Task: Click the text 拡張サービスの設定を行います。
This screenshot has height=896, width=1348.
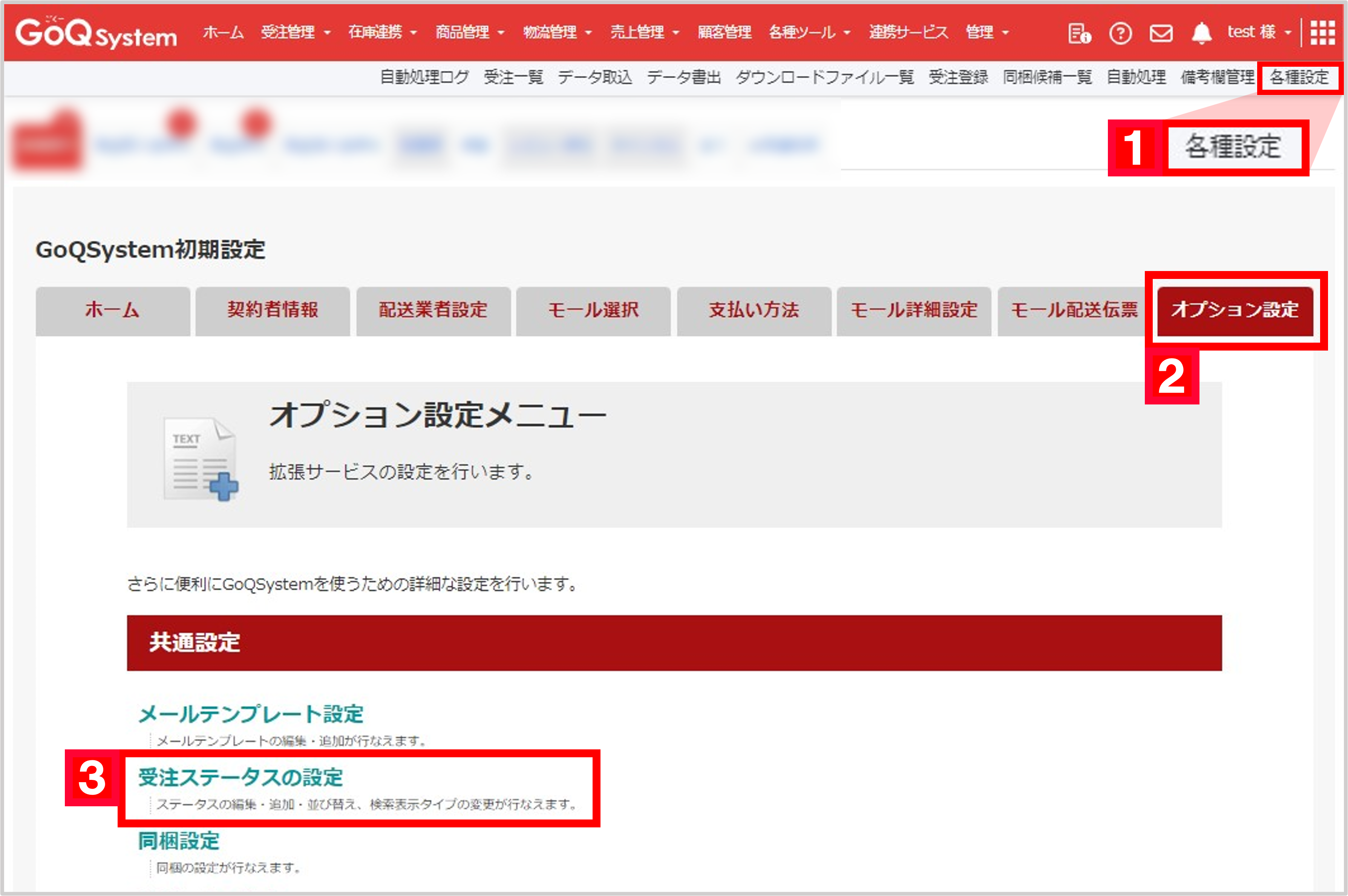Action: tap(402, 472)
